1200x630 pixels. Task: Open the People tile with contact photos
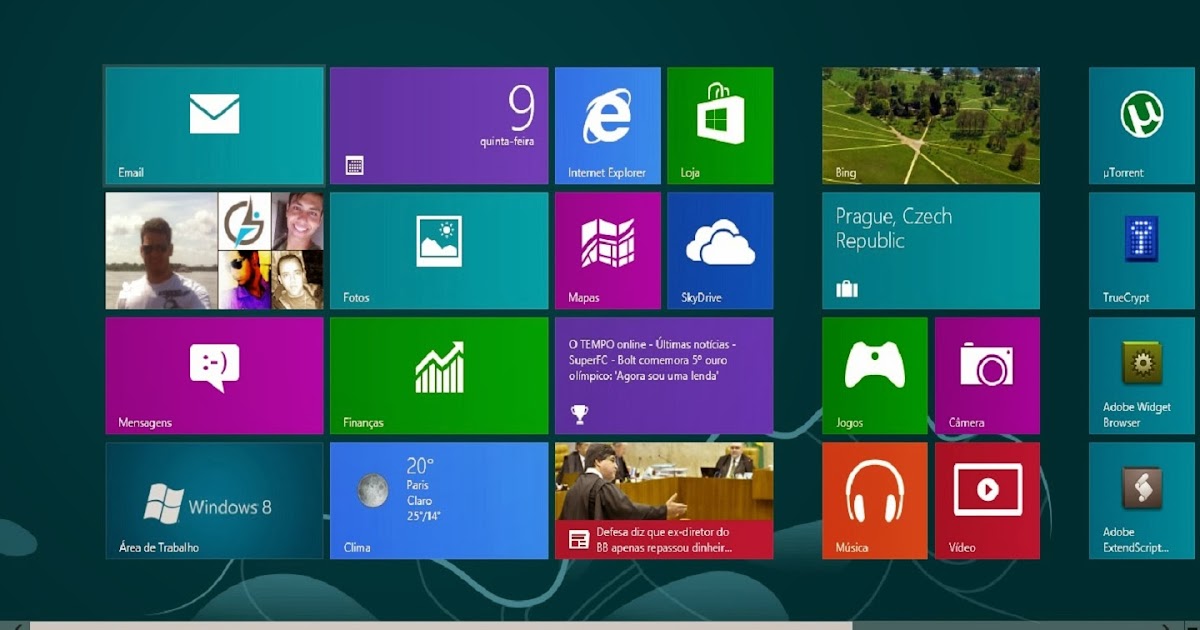(x=214, y=251)
